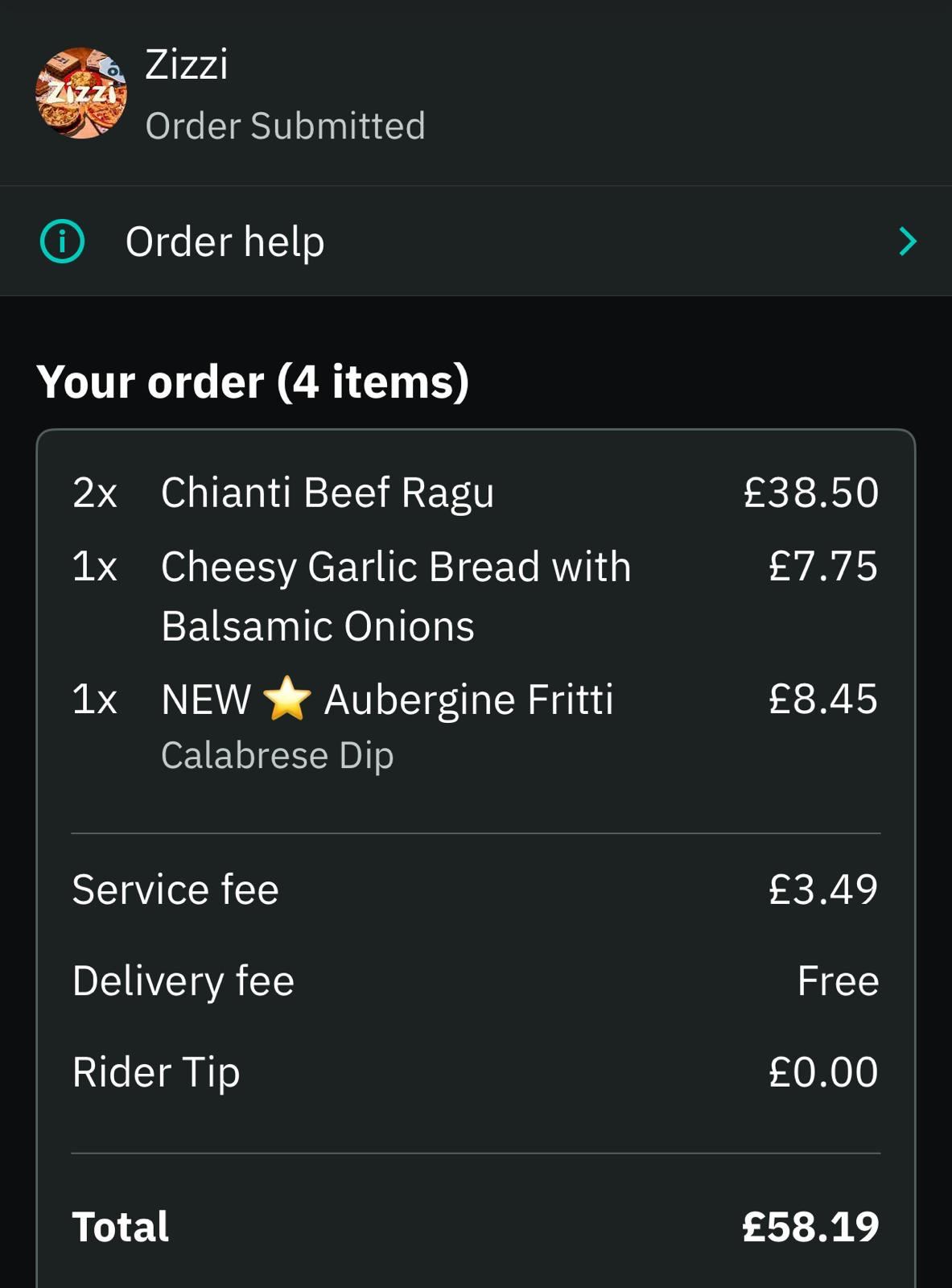Select the Aubergine Fritti item name
952x1288 pixels.
coord(468,699)
